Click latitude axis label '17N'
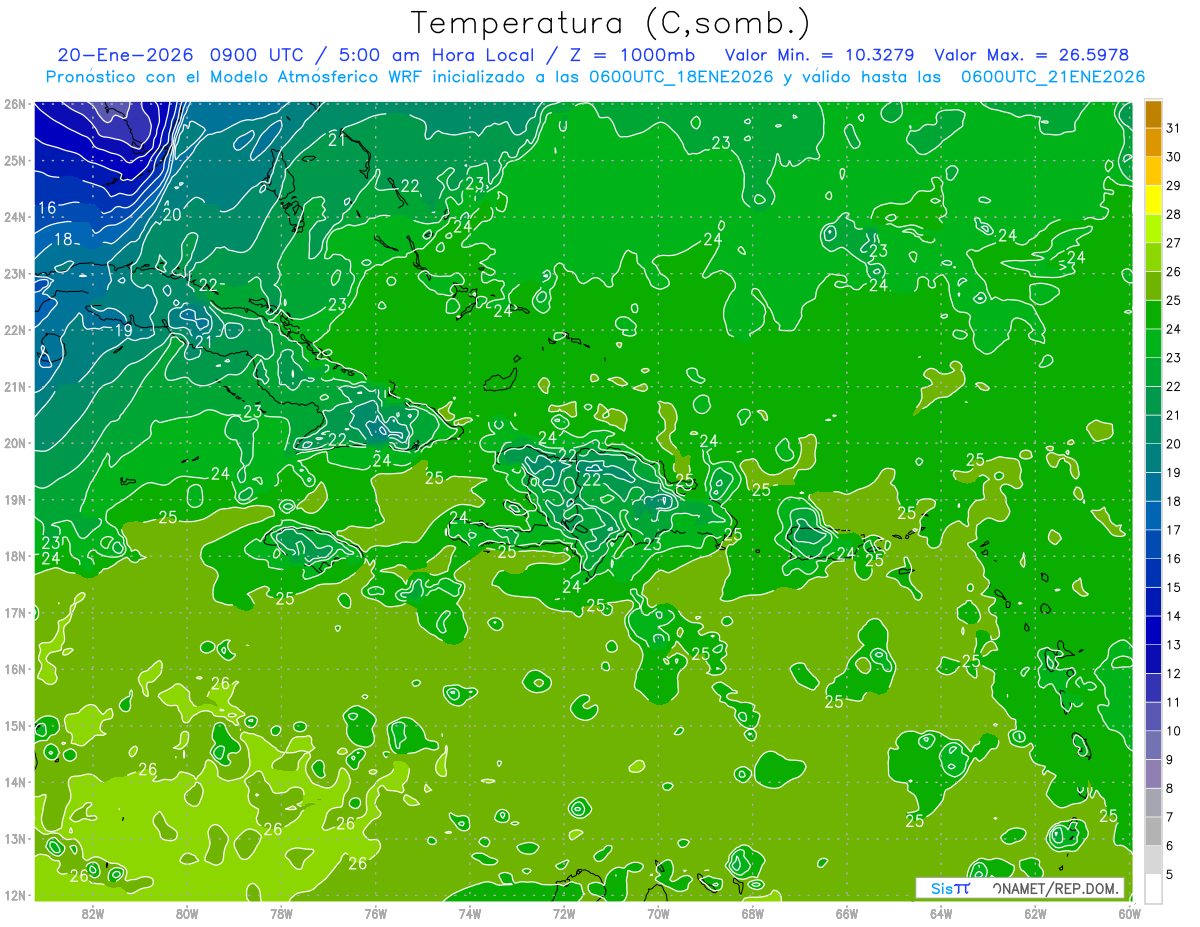Image resolution: width=1200 pixels, height=927 pixels. 13,613
